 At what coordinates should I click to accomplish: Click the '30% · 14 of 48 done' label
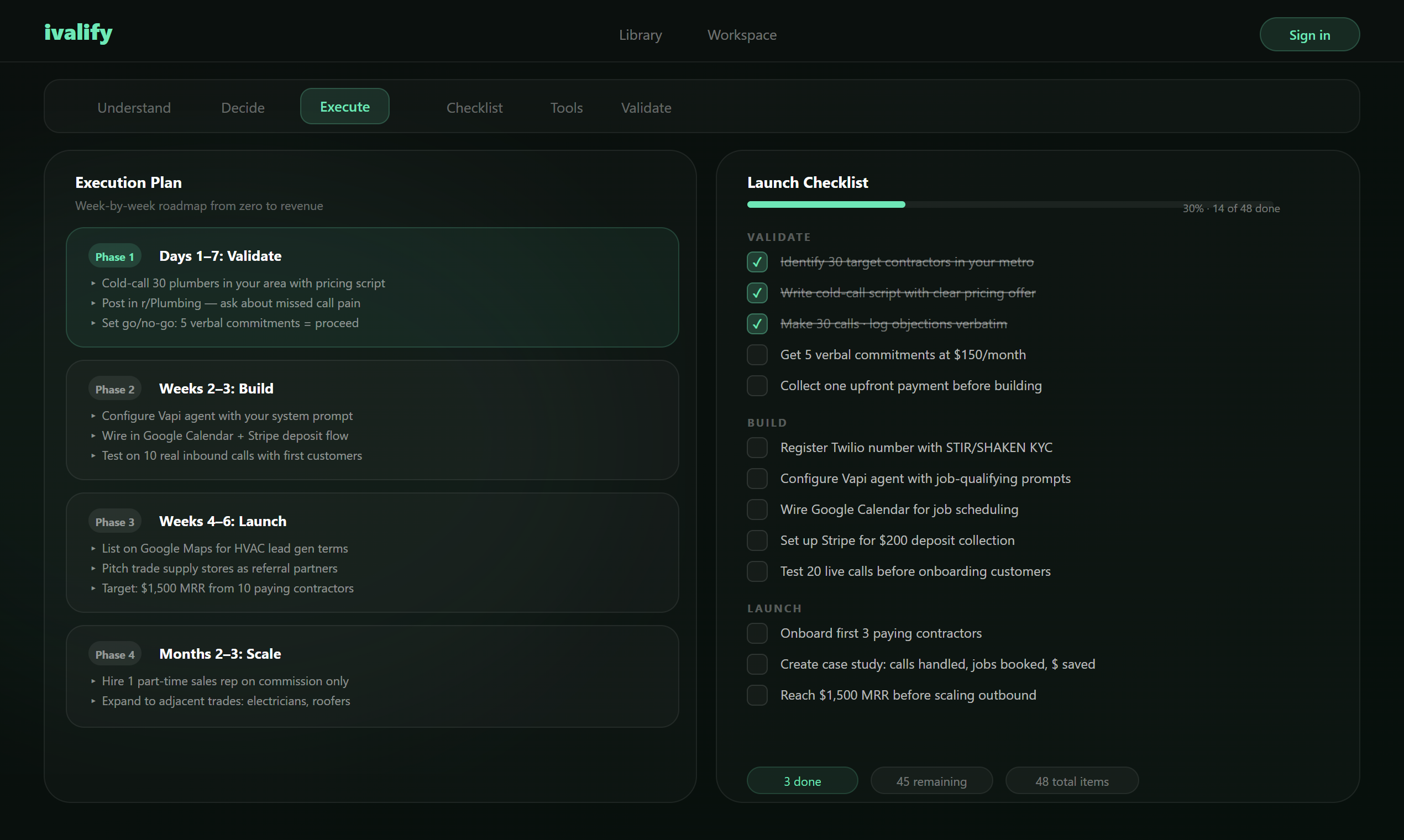tap(1231, 208)
